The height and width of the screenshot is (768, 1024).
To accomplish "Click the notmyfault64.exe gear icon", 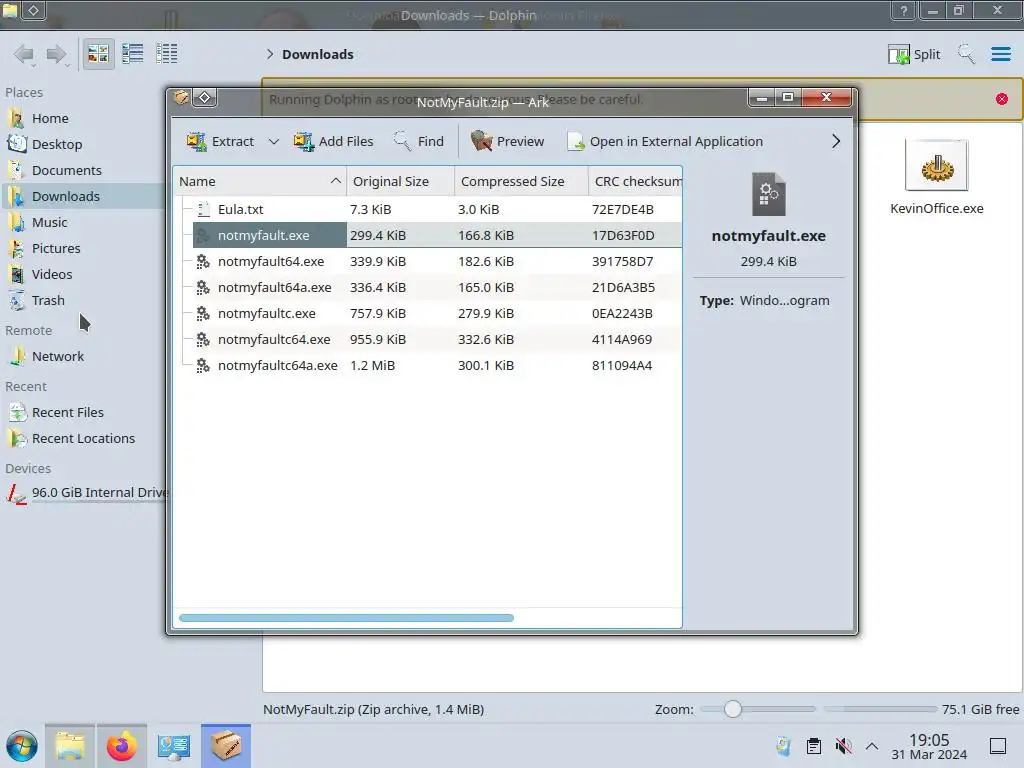I will (203, 261).
